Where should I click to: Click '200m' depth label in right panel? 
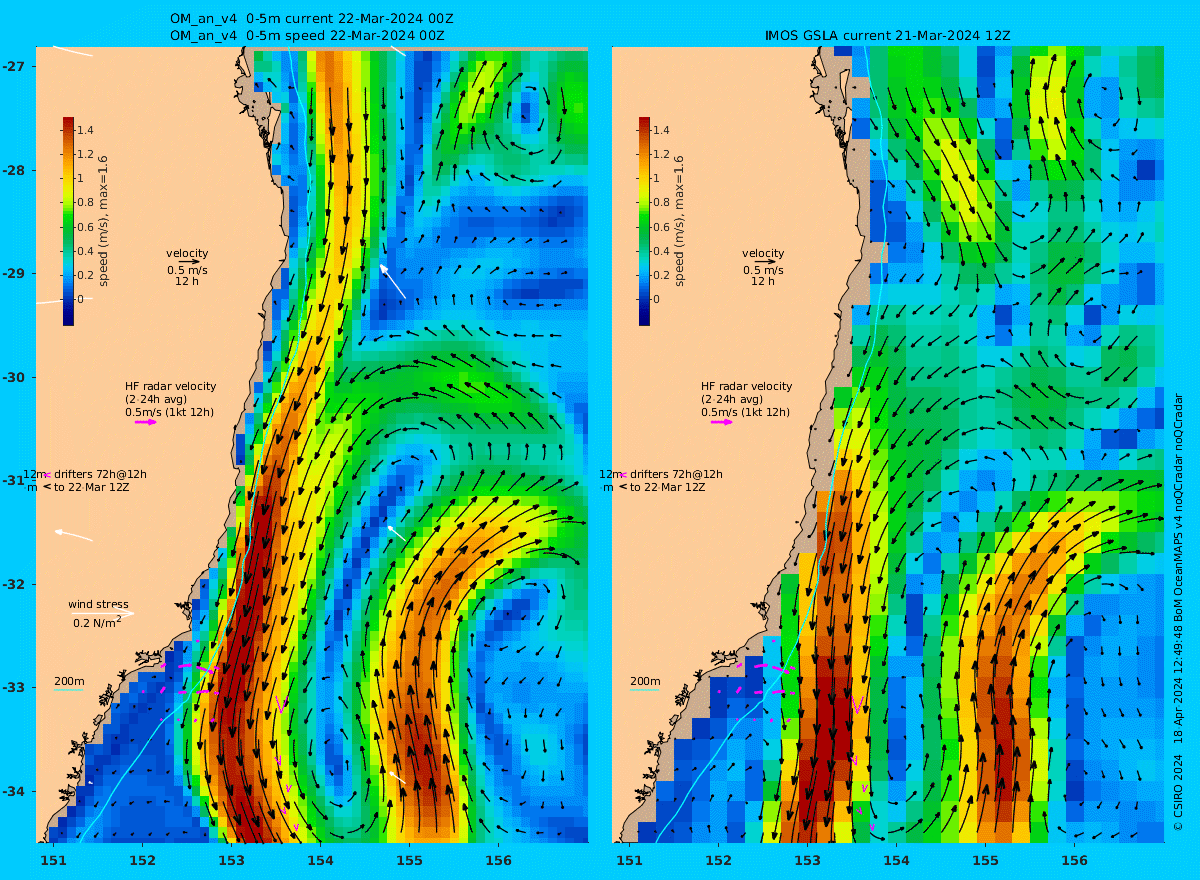click(645, 681)
